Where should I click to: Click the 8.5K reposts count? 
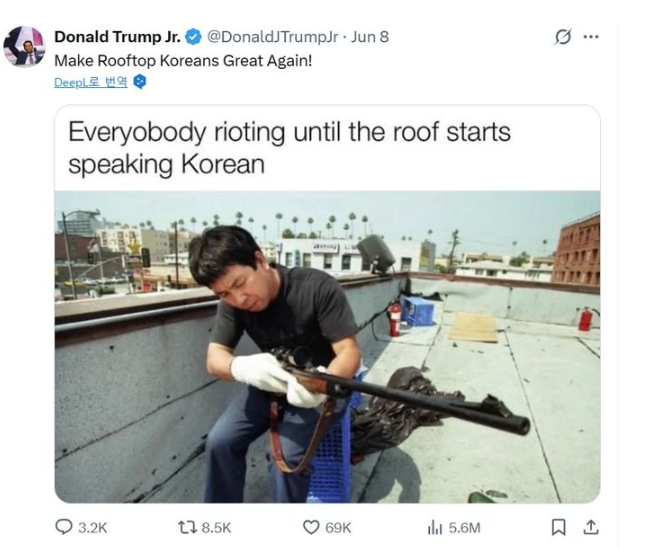(216, 528)
